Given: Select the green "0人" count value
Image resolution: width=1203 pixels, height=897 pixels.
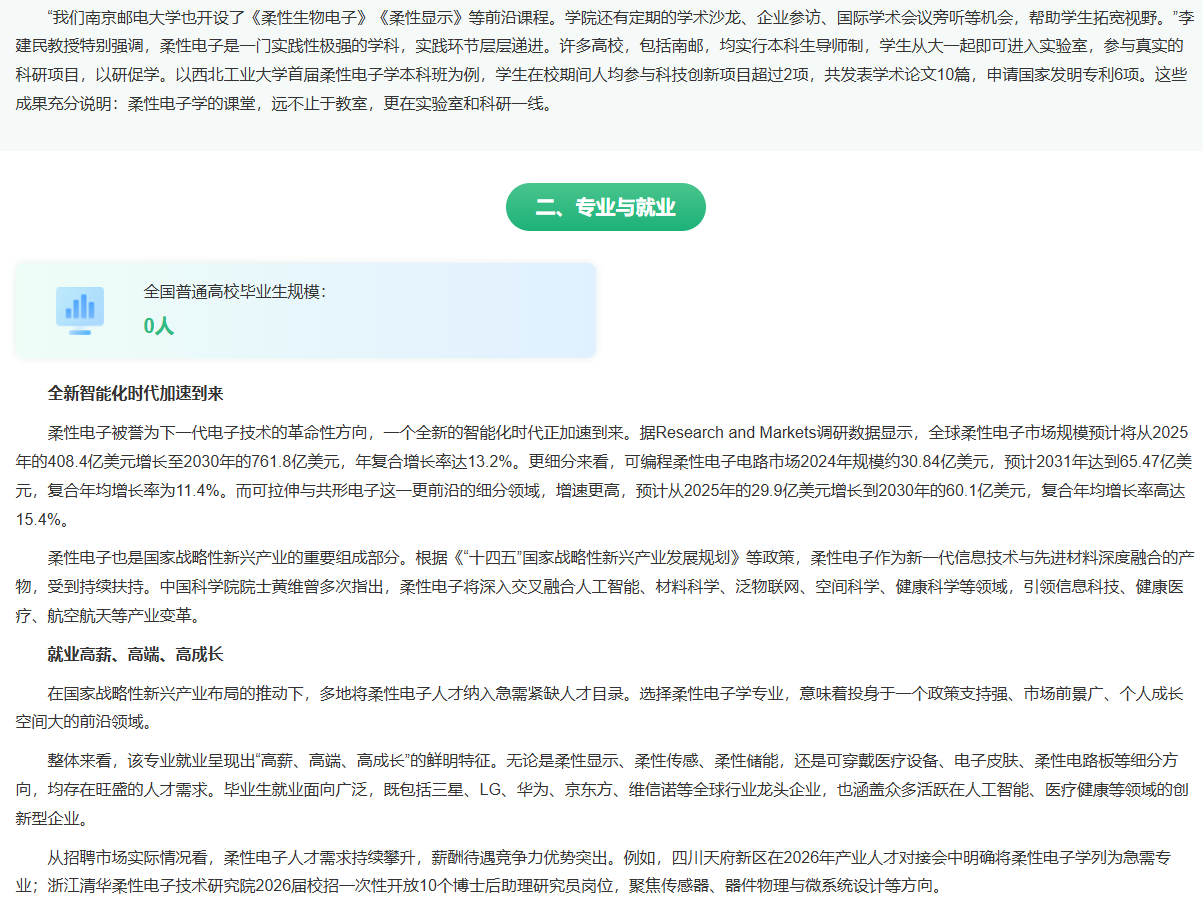Looking at the screenshot, I should coord(158,326).
